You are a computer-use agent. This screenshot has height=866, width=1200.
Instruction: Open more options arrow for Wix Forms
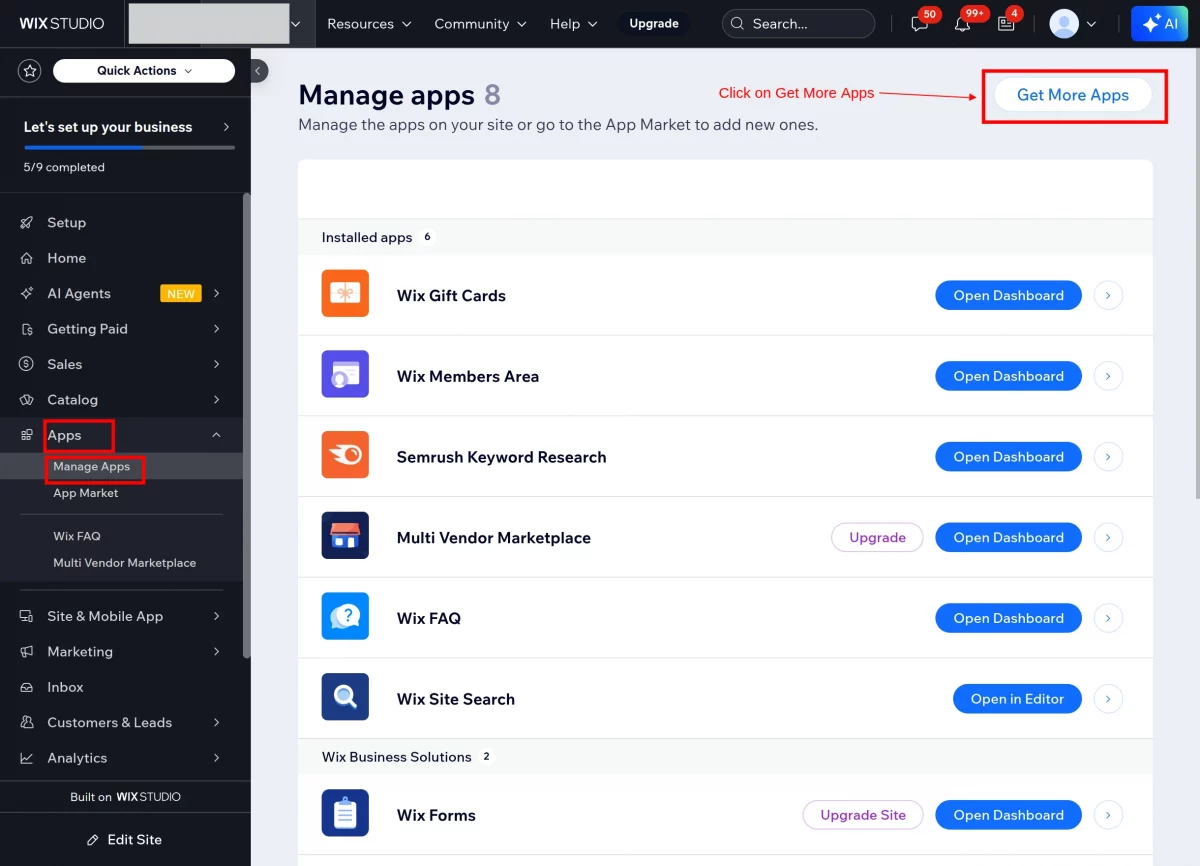(x=1108, y=815)
